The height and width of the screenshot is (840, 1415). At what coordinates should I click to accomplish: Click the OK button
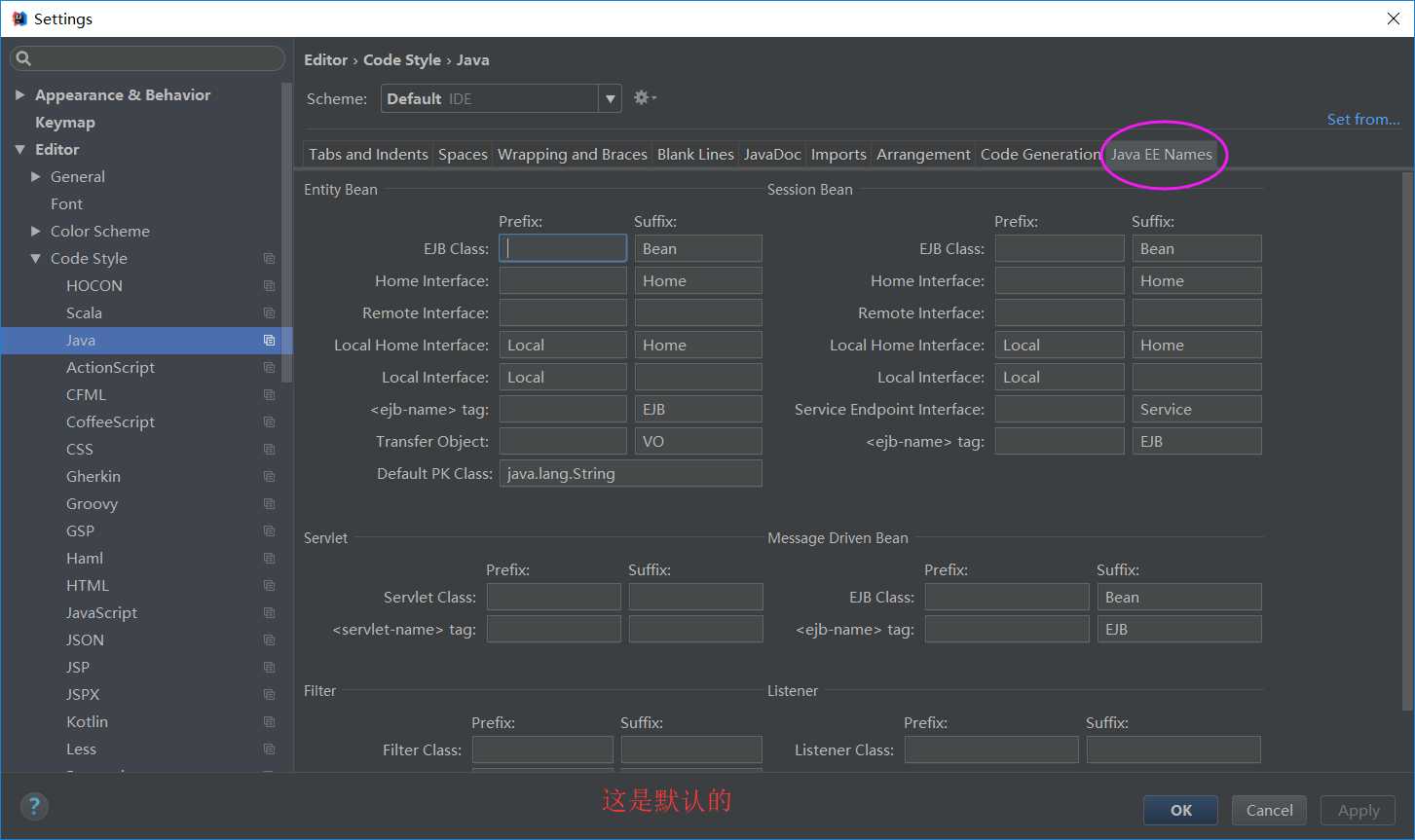[1181, 810]
